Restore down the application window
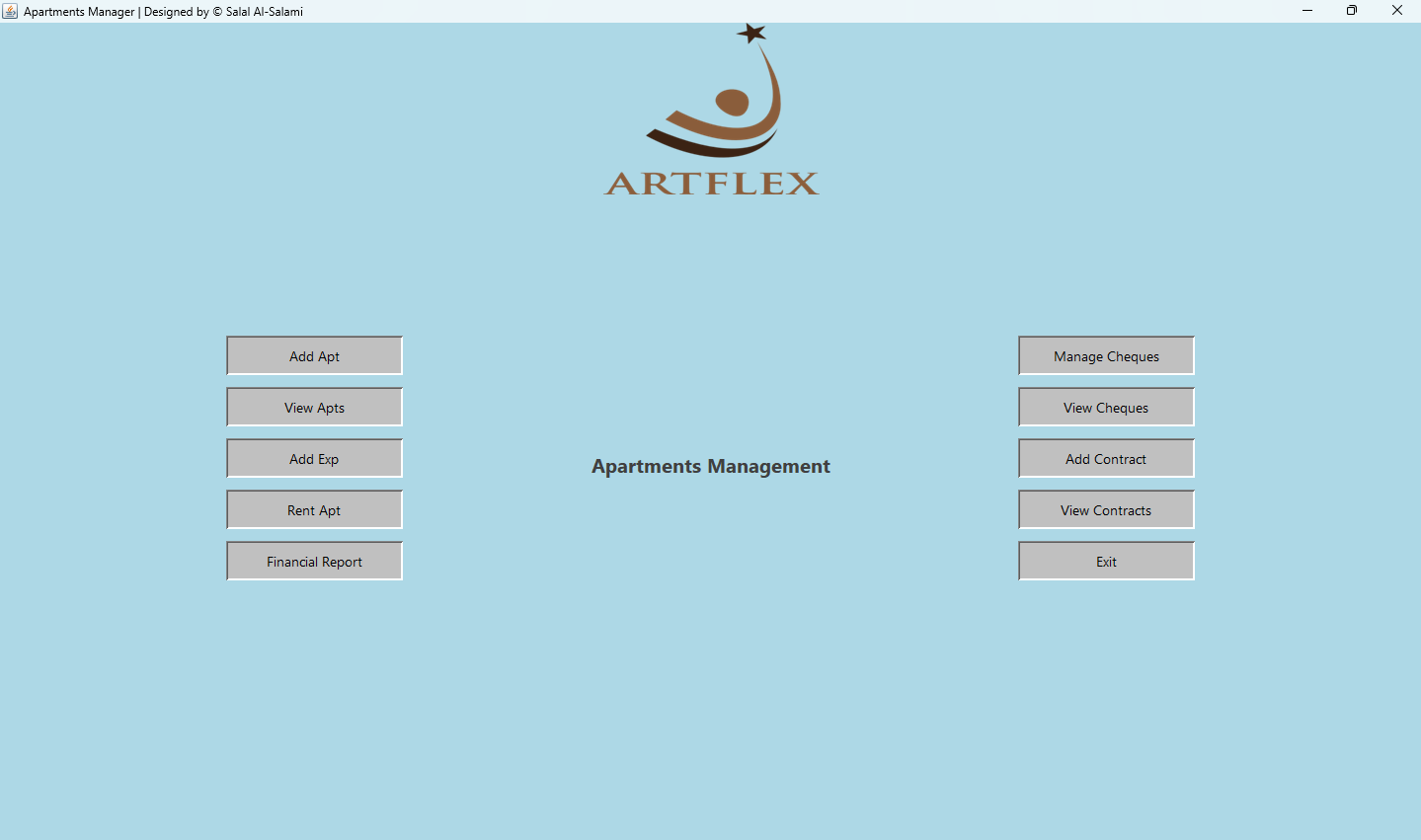The image size is (1421, 840). click(x=1351, y=10)
